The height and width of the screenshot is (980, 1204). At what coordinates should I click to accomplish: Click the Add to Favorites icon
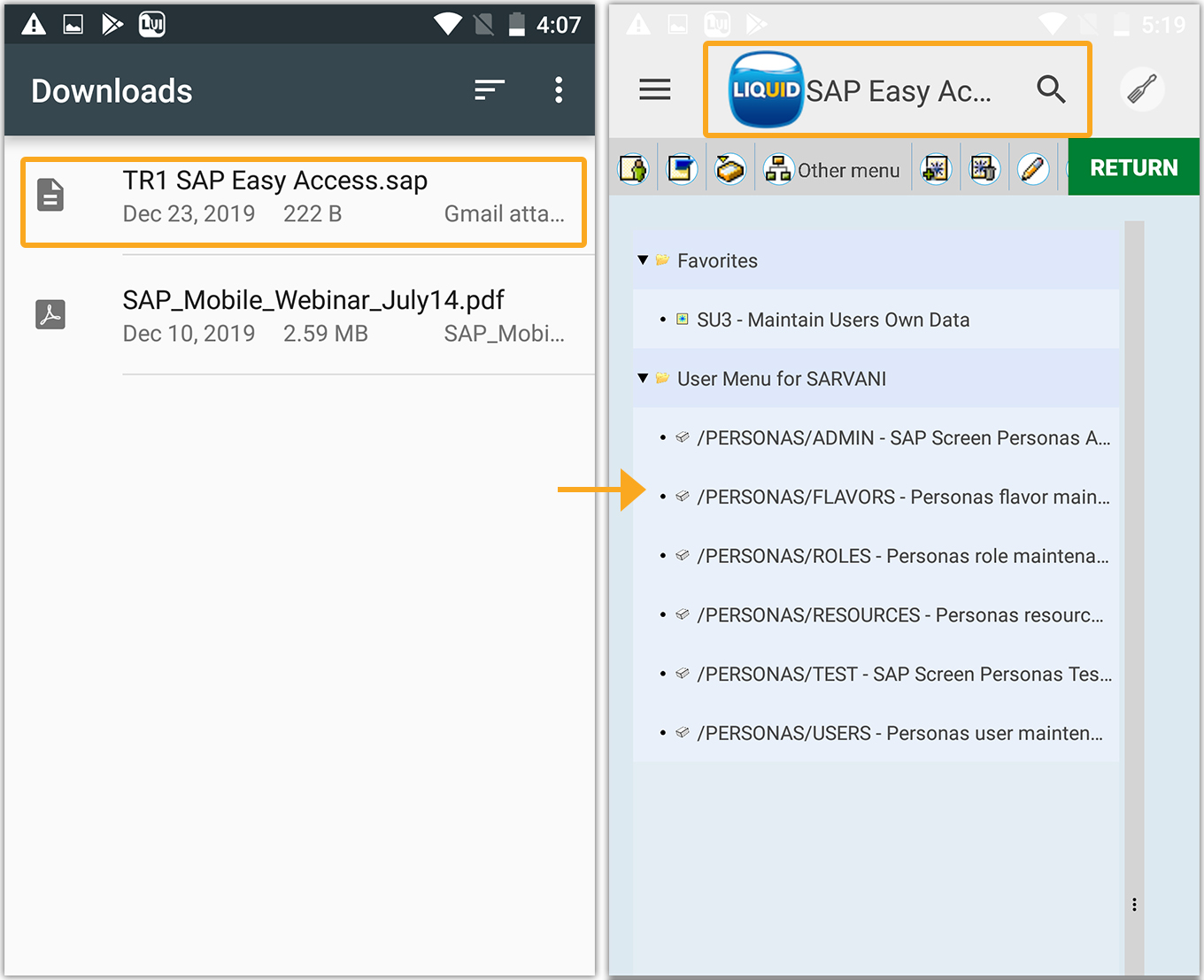pos(935,168)
